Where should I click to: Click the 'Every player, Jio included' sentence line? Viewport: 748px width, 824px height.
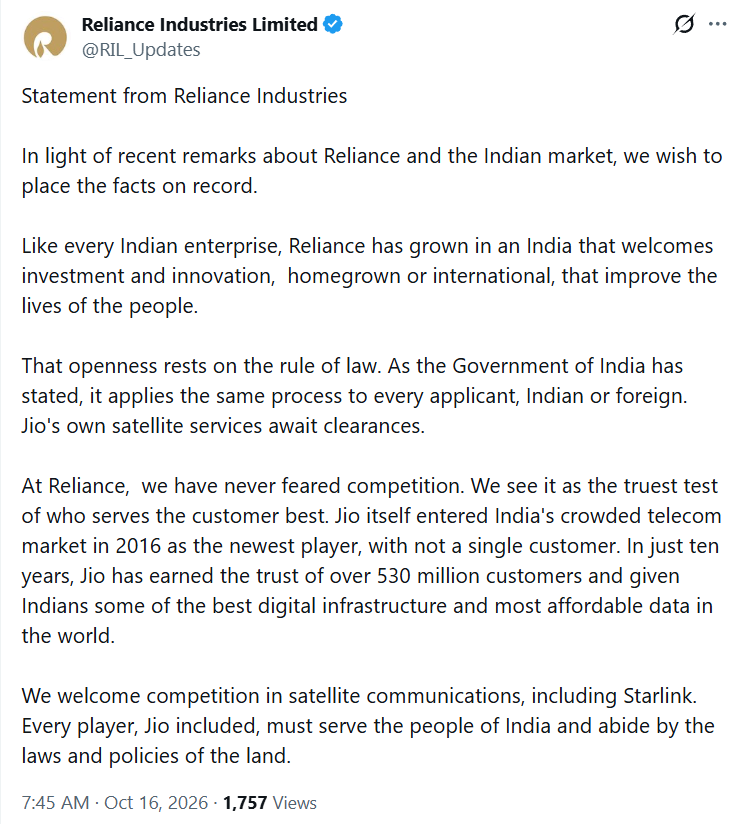point(368,726)
